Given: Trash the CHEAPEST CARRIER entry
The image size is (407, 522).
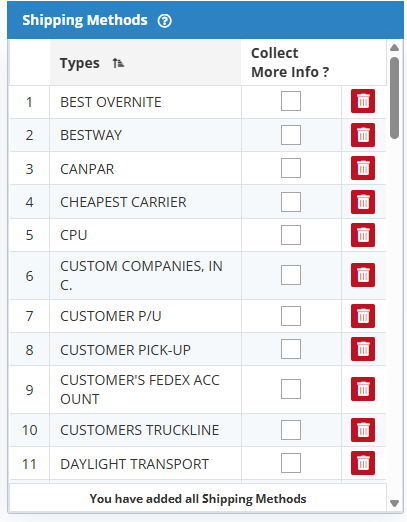Looking at the screenshot, I should coord(363,202).
